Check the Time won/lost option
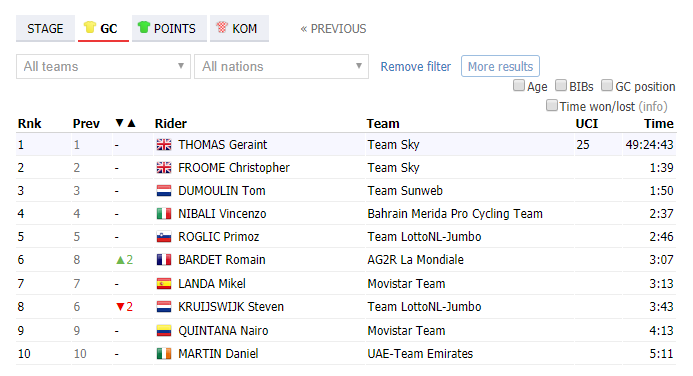The height and width of the screenshot is (376, 693). [x=552, y=105]
